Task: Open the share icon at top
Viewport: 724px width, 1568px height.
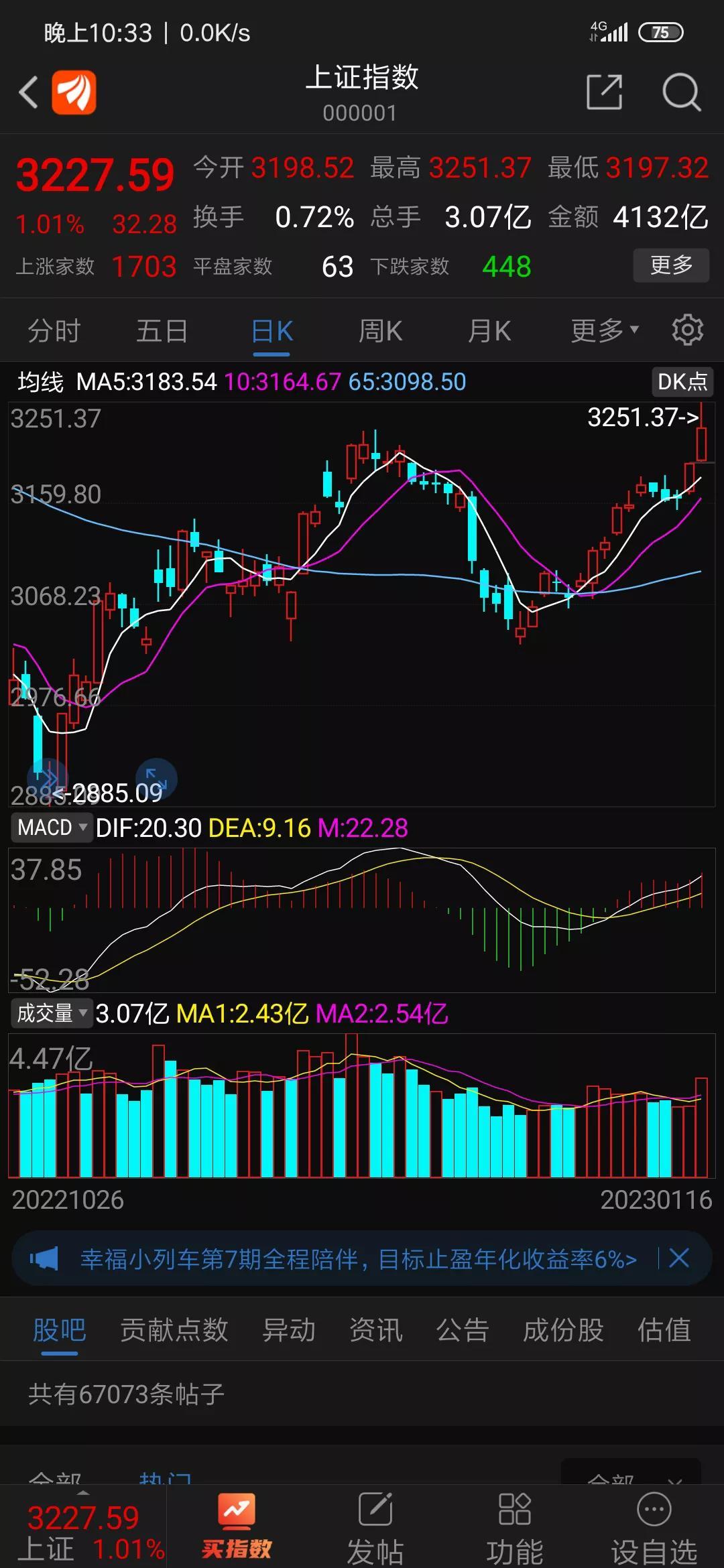Action: pos(604,92)
